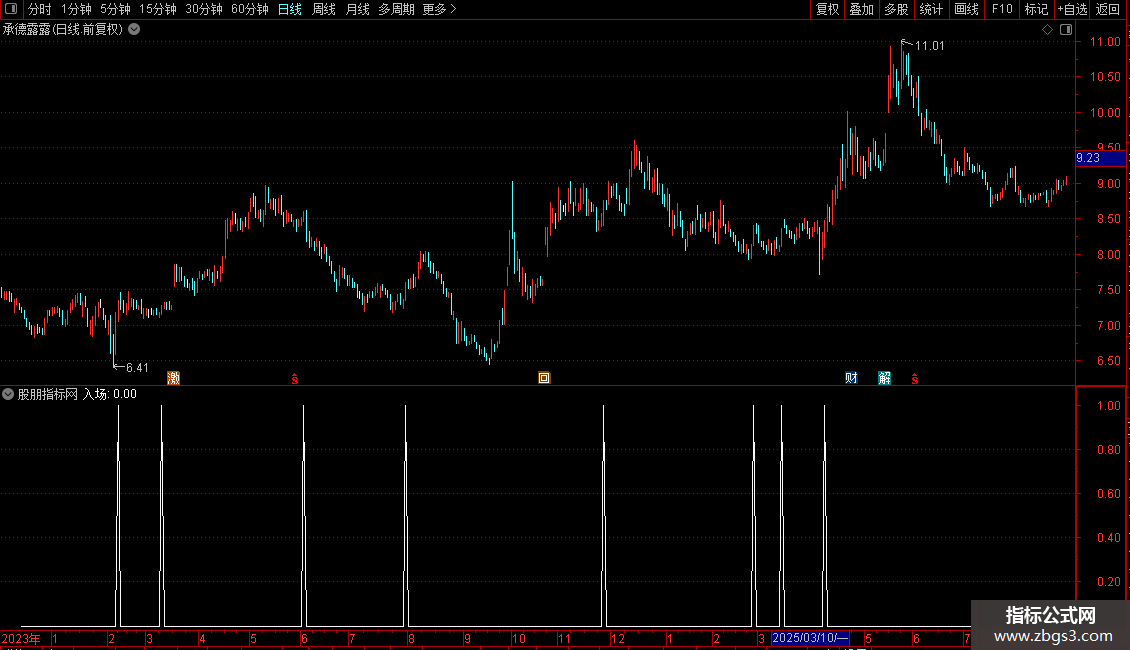Expand the 股朋指标网 indicator dropdown arrow
Image resolution: width=1130 pixels, height=650 pixels.
coord(8,394)
